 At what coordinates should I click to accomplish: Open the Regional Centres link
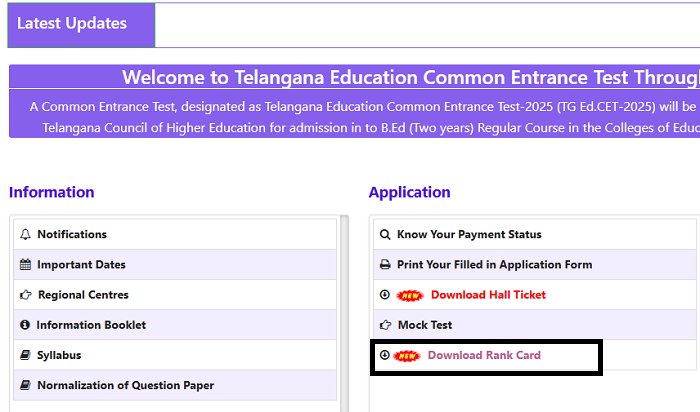83,295
